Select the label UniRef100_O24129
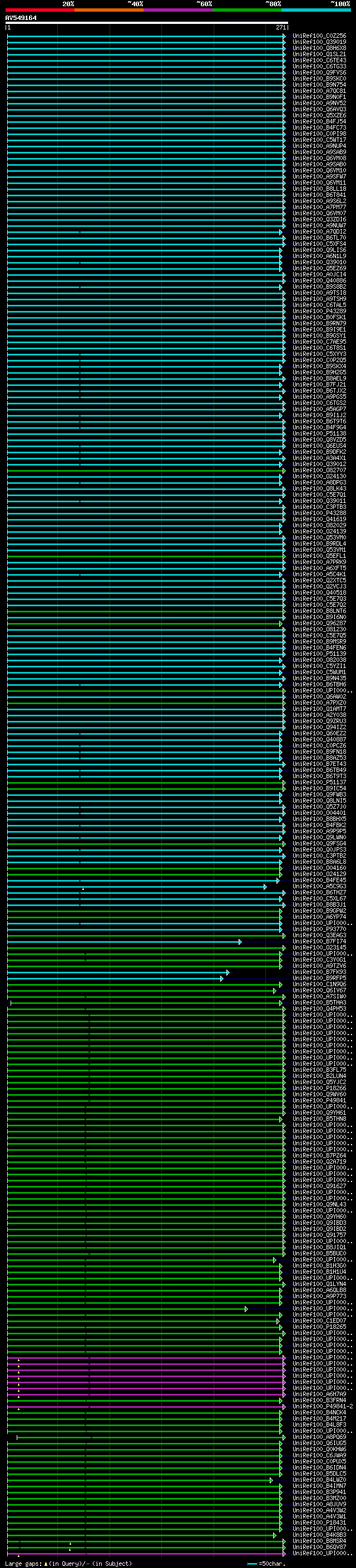356x1568 pixels. pyautogui.click(x=319, y=874)
